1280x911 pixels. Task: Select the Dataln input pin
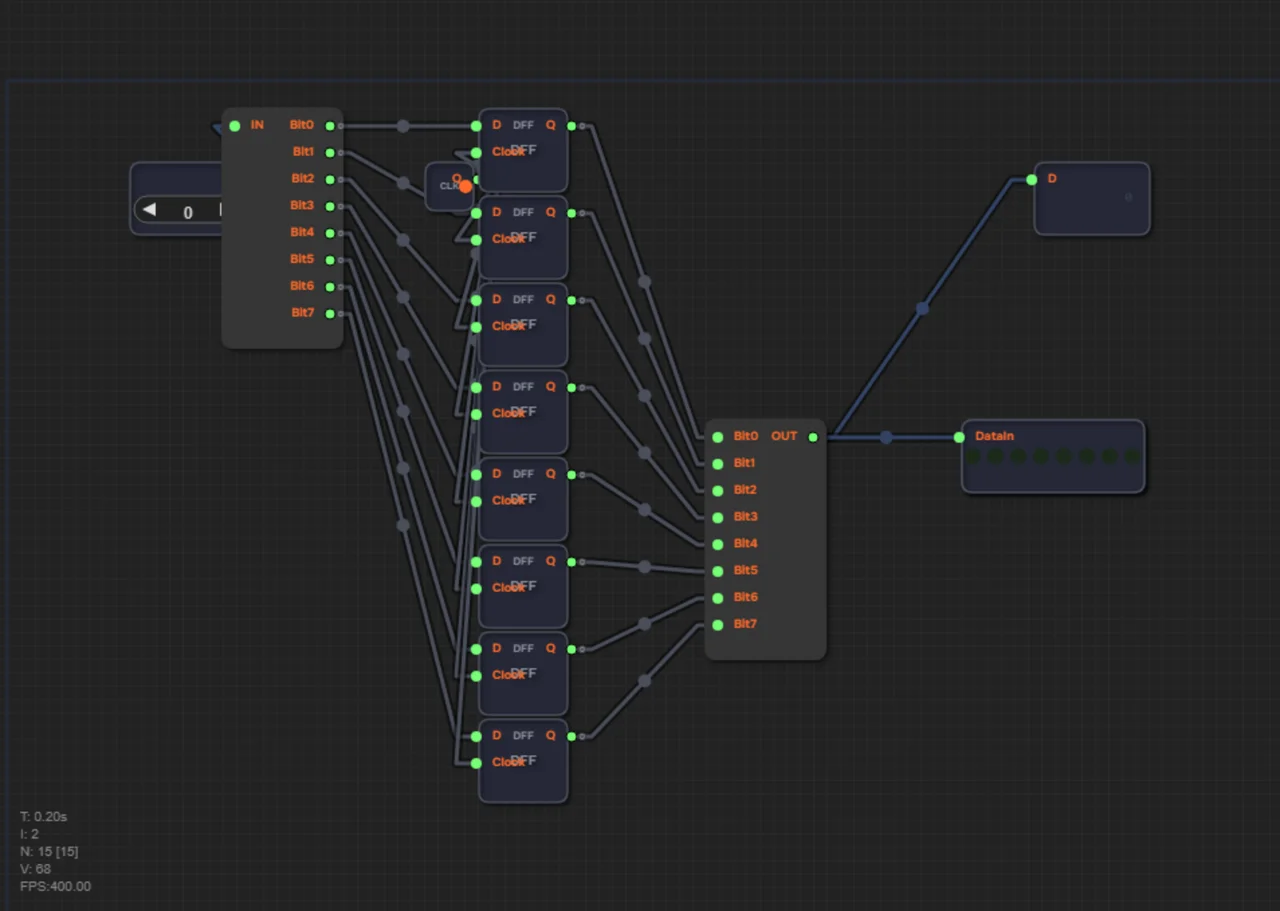(960, 437)
